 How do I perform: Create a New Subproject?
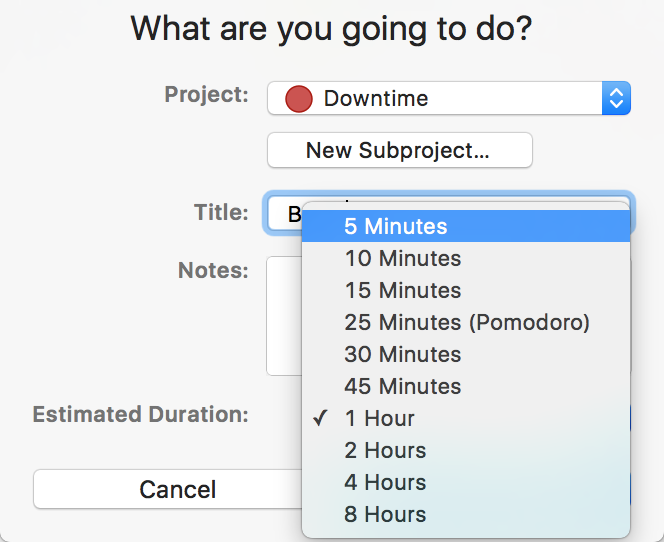(400, 150)
